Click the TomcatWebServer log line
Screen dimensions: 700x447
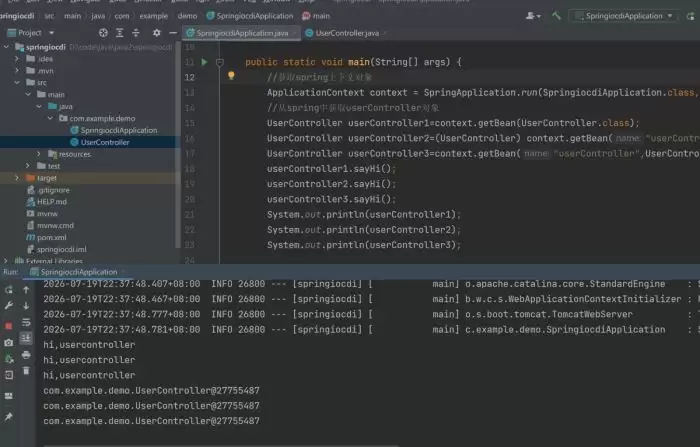click(371, 314)
